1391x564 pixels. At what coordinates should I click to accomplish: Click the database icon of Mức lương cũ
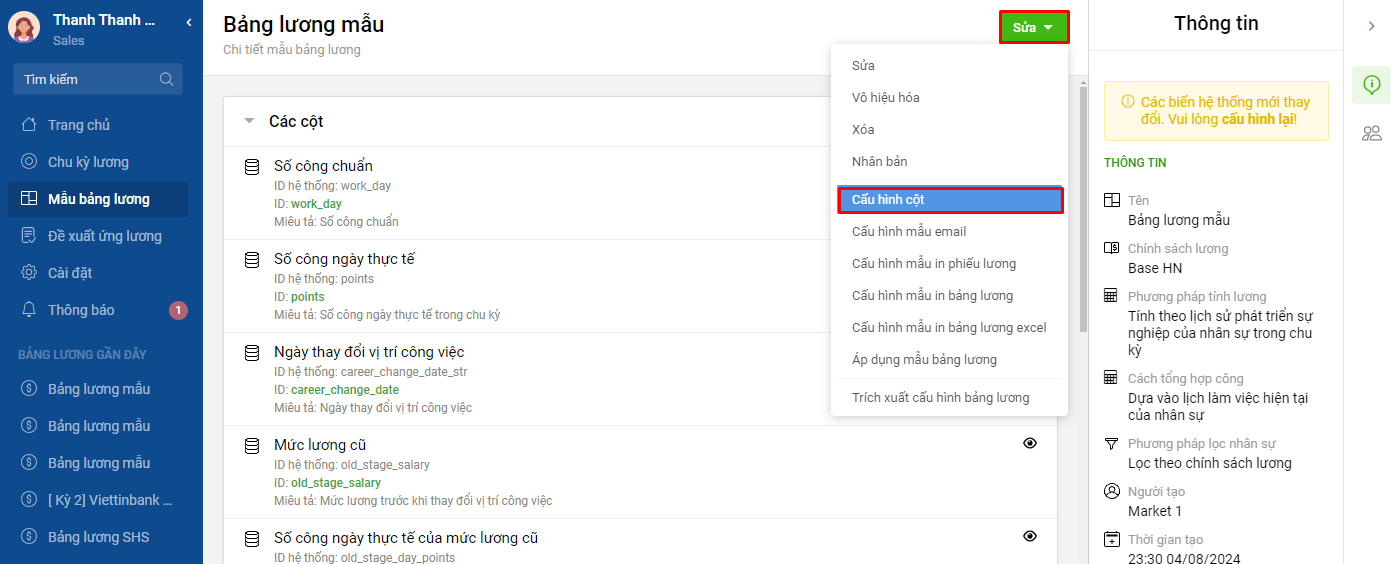(252, 445)
